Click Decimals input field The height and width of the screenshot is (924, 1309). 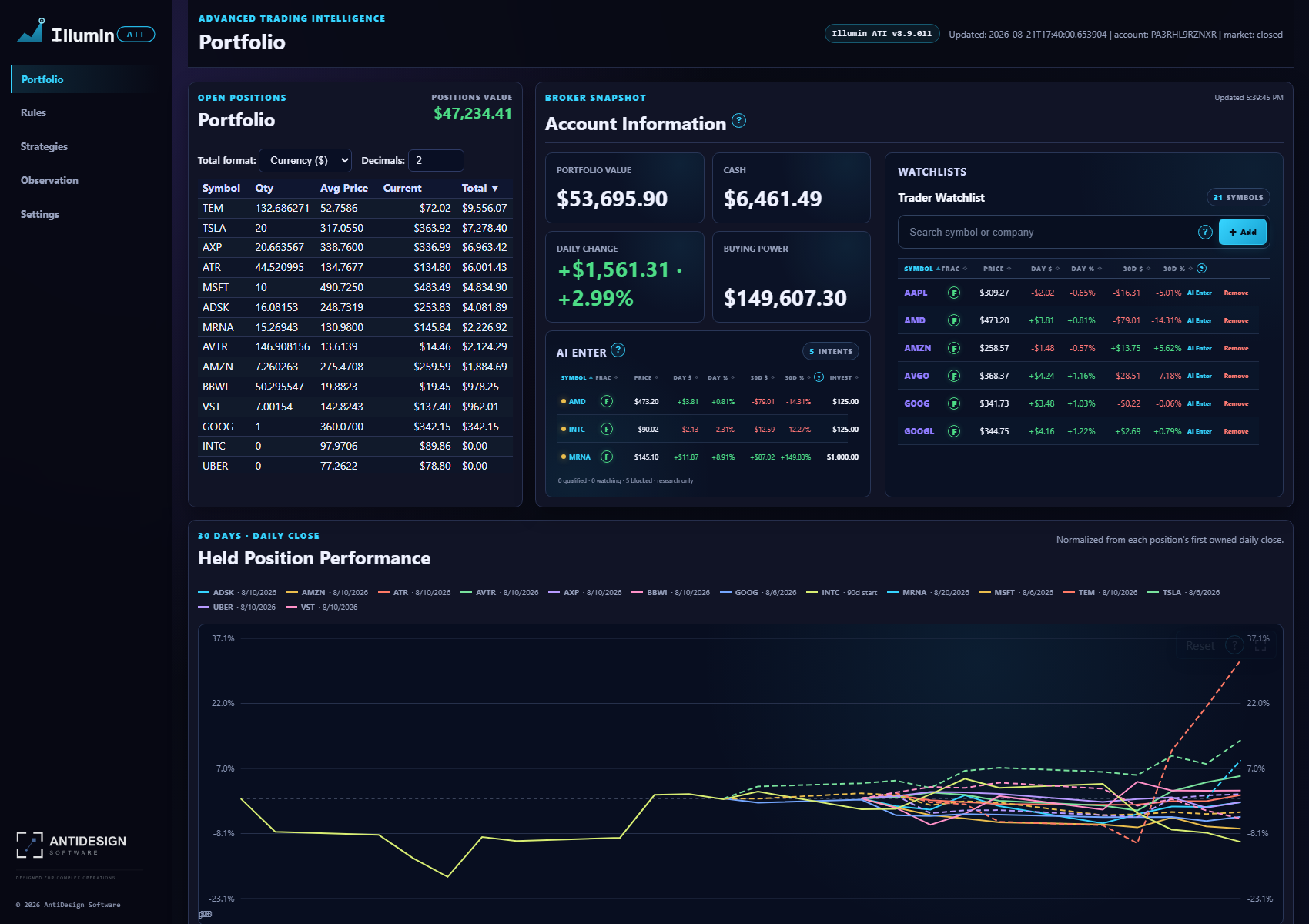click(x=436, y=160)
